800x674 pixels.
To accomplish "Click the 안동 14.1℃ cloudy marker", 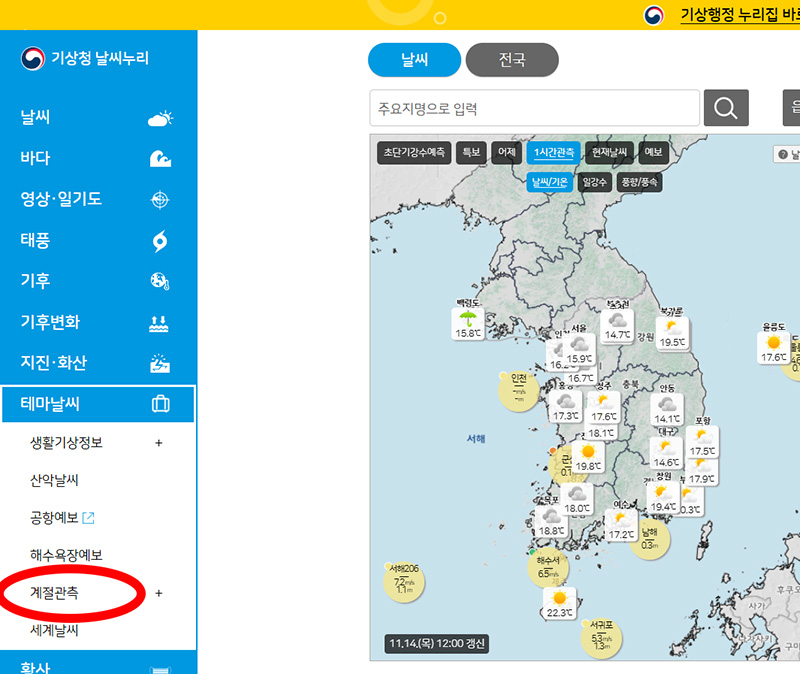I will pos(667,409).
